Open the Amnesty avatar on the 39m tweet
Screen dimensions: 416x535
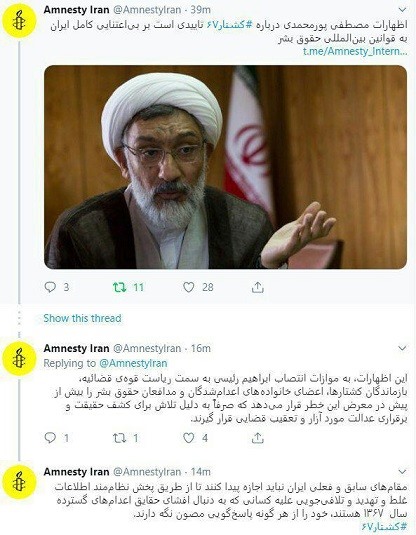click(x=19, y=21)
